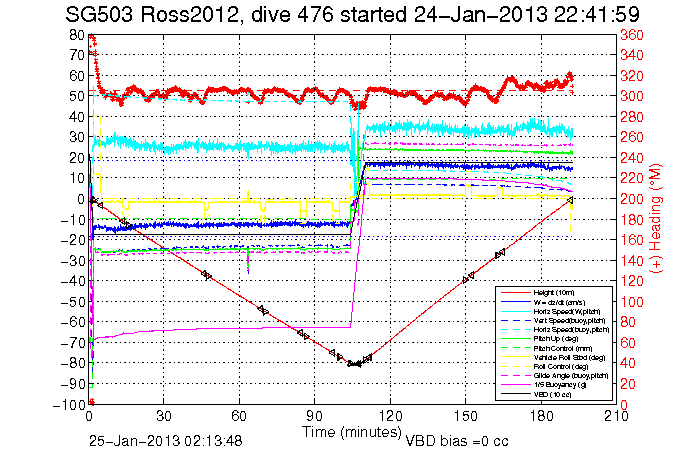Click the red heading tick label '340'

(632, 55)
